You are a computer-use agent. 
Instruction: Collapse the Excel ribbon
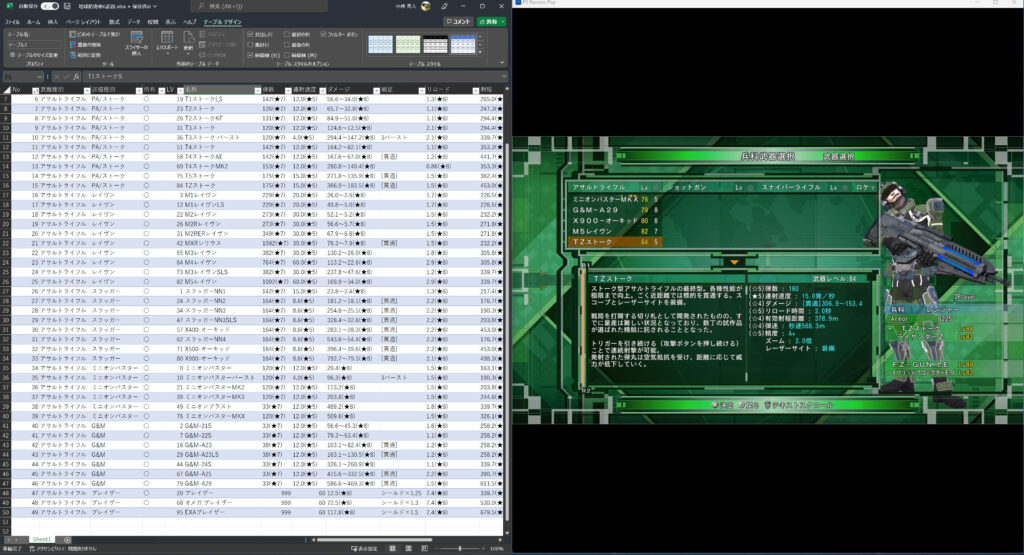(502, 63)
